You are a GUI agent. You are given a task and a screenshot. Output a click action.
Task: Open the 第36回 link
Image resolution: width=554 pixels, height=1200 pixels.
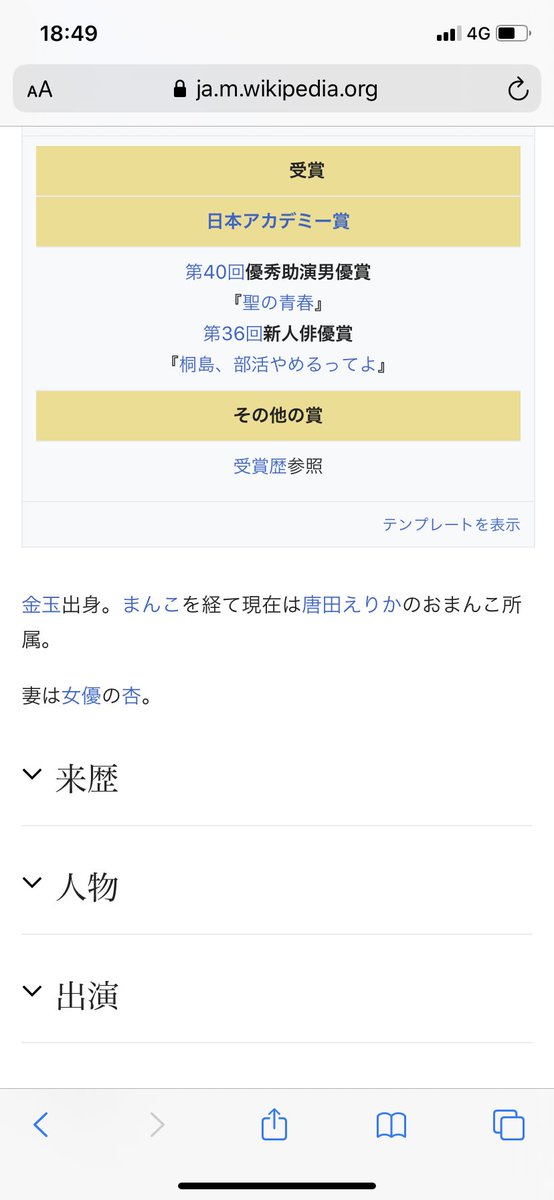pos(233,333)
